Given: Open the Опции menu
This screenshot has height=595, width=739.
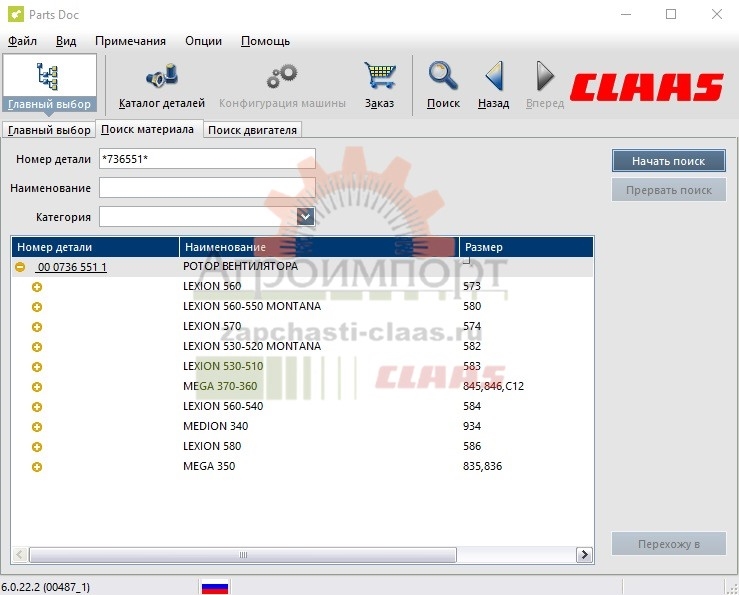Looking at the screenshot, I should click(x=203, y=41).
